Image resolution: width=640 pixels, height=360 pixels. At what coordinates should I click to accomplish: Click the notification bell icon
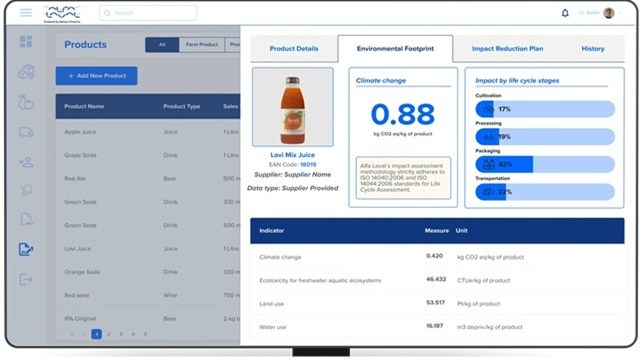565,13
